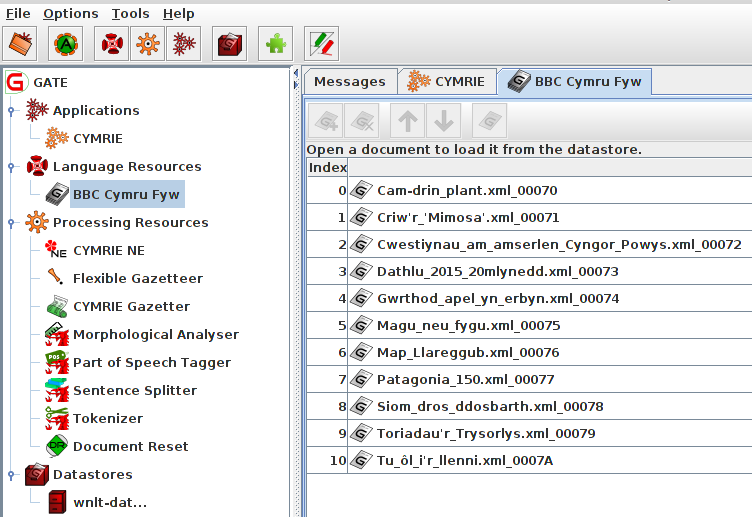This screenshot has width=752, height=517.
Task: Click the move document down arrow
Action: tap(444, 121)
